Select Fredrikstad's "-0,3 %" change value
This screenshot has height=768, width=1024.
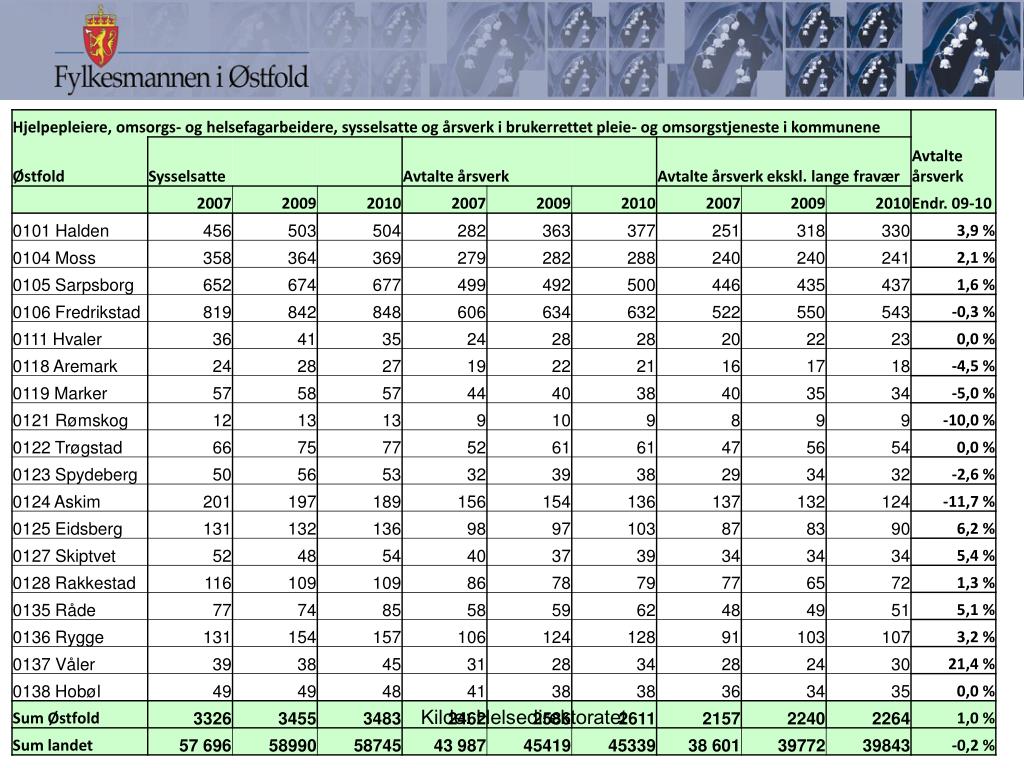[973, 312]
